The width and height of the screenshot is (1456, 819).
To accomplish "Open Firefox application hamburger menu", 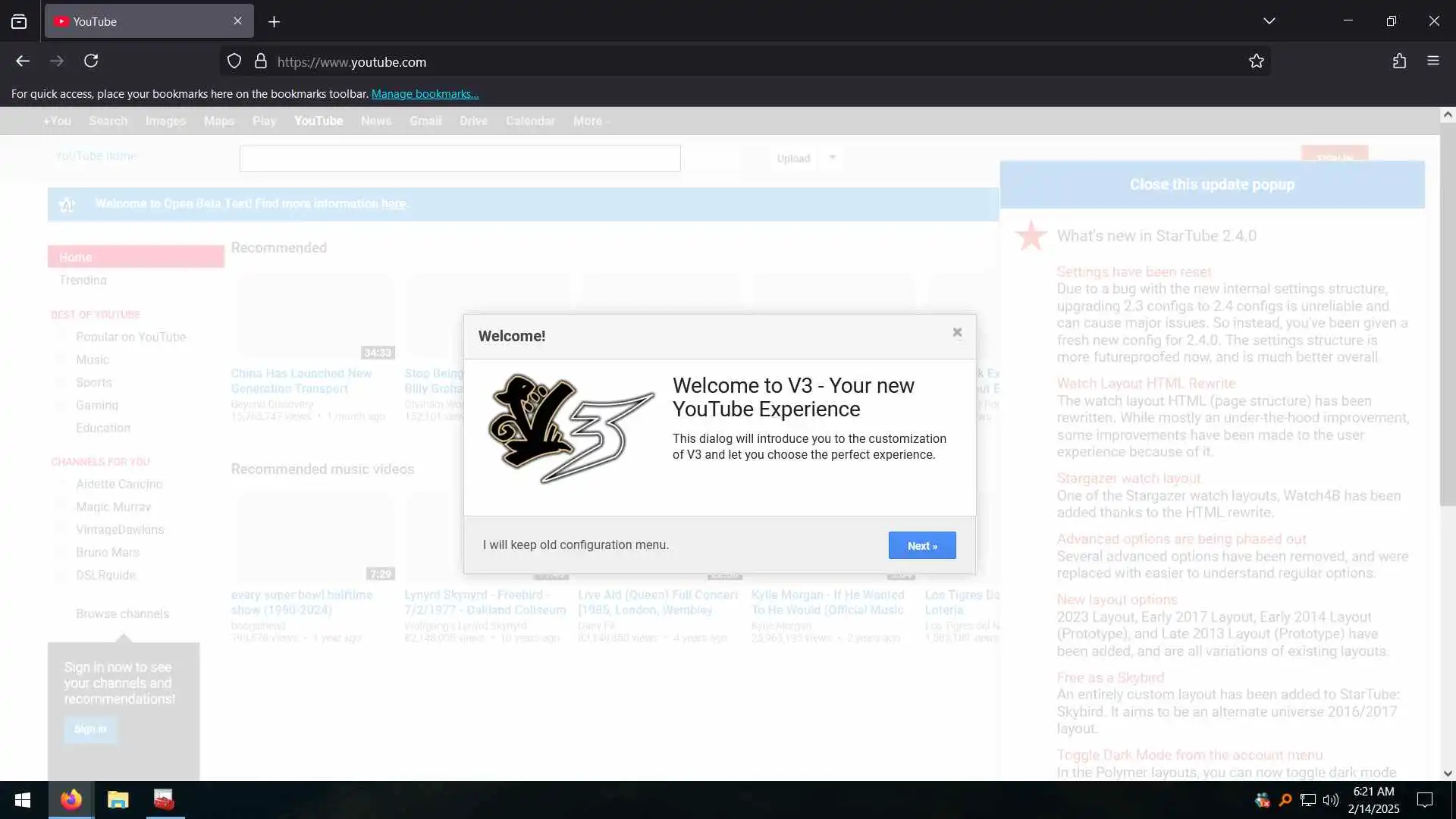I will [1432, 61].
